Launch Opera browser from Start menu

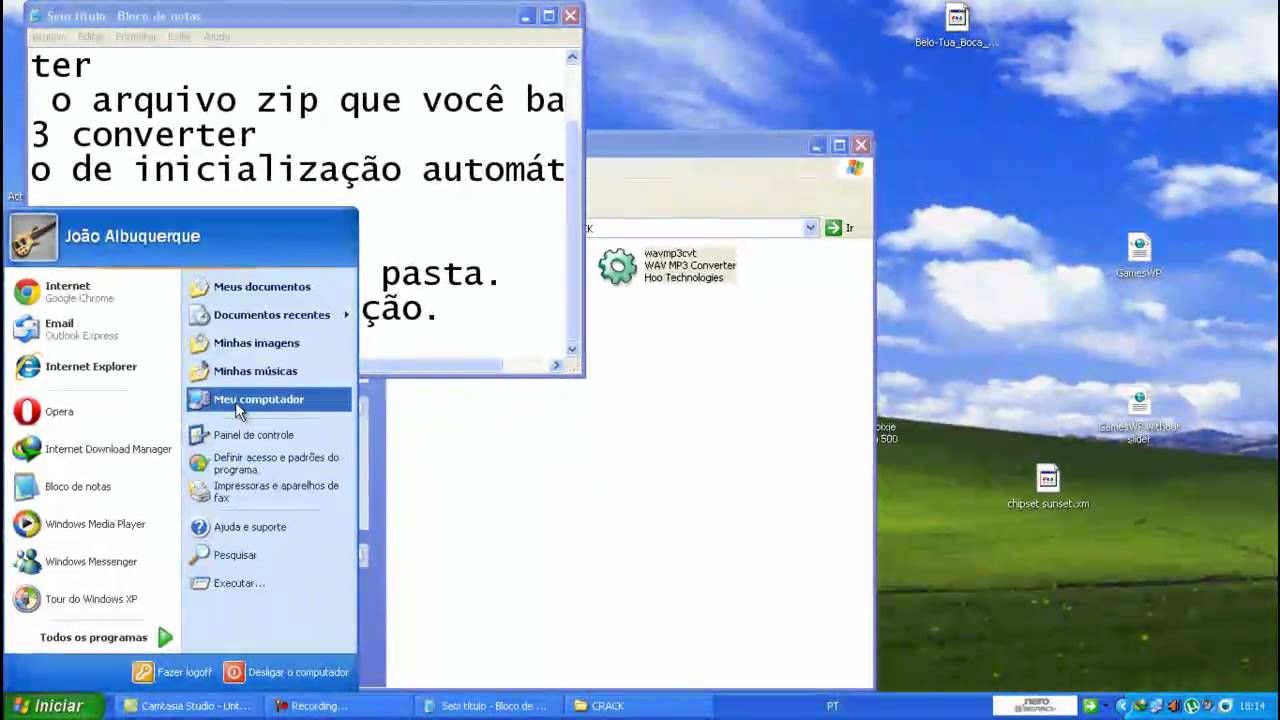coord(93,411)
